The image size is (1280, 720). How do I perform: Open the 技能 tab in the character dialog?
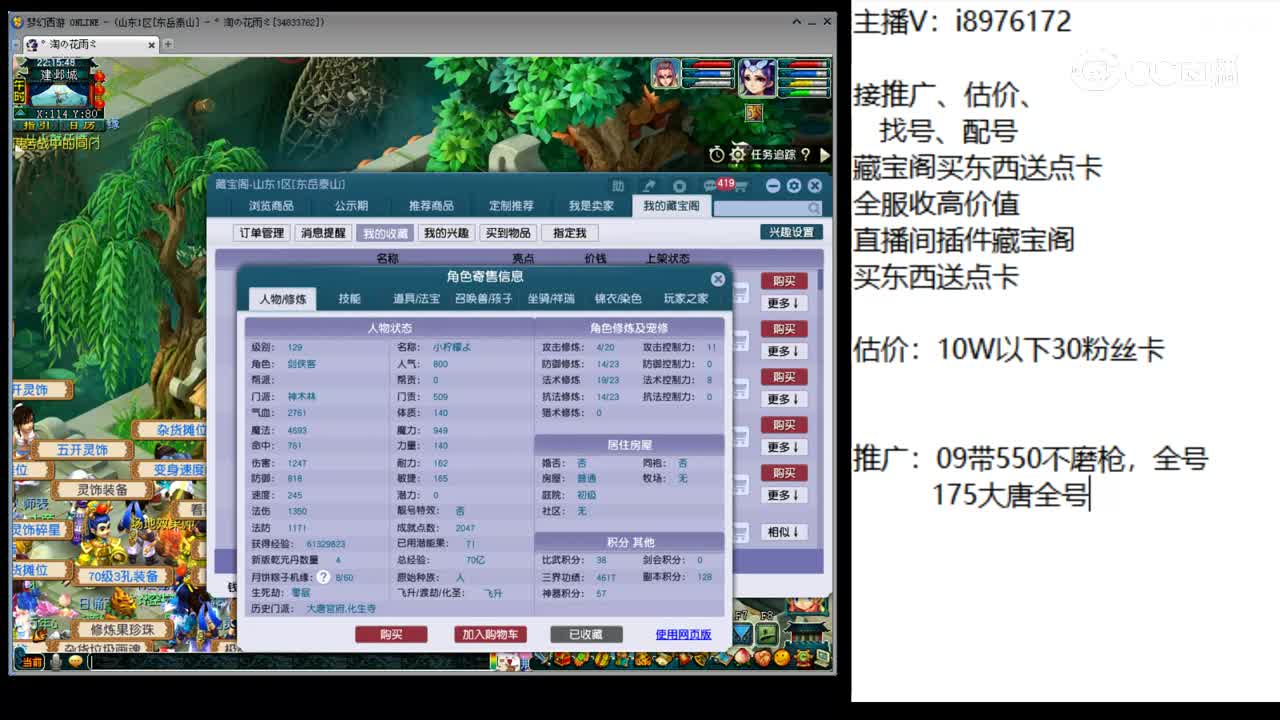349,299
